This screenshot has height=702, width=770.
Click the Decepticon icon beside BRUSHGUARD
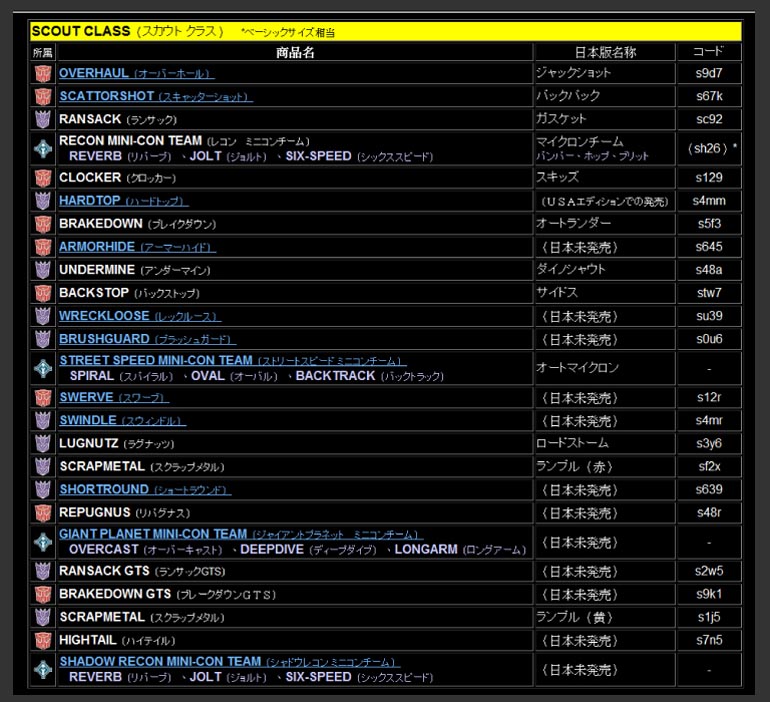pos(43,339)
